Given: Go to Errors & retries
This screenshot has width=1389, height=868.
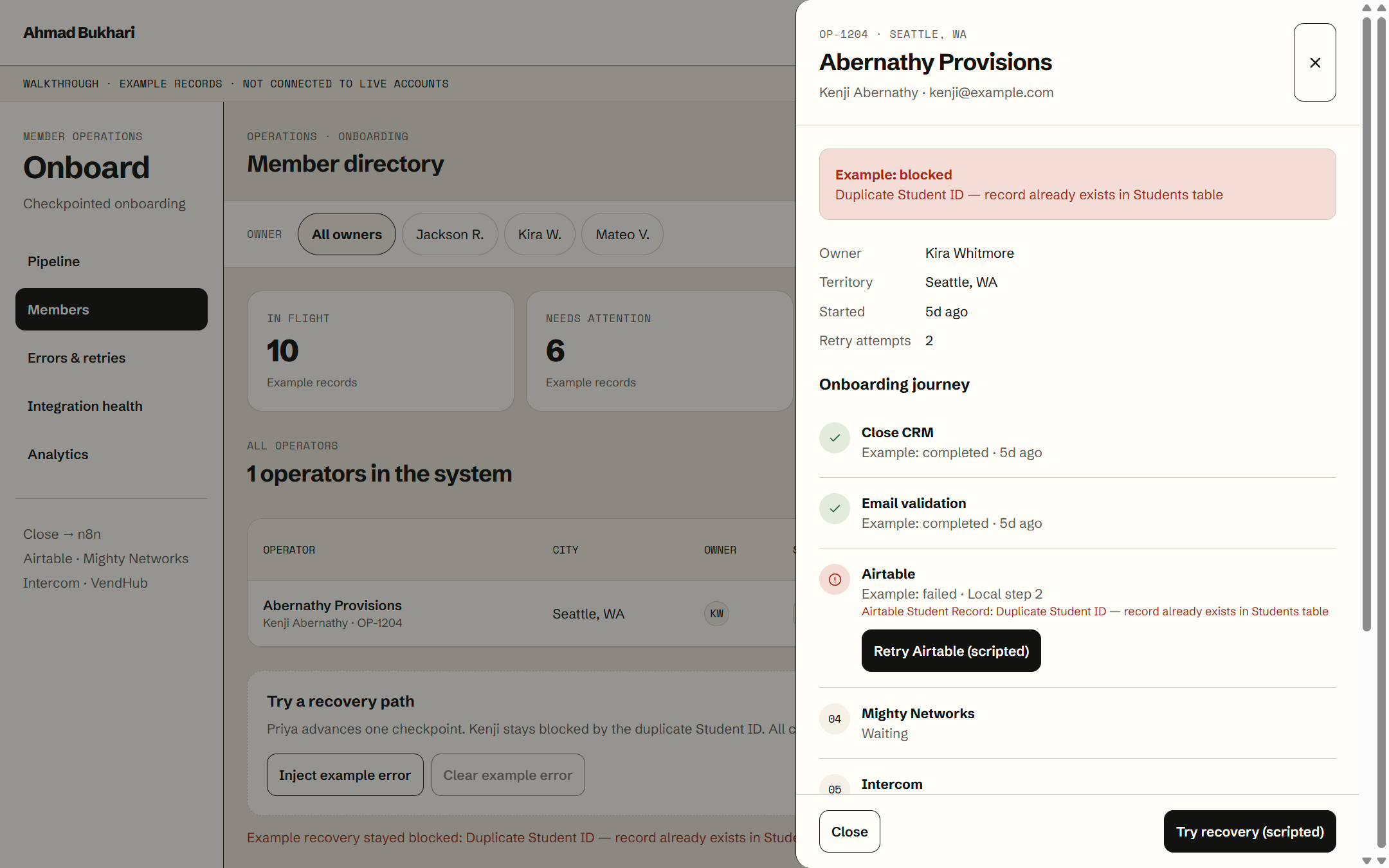Looking at the screenshot, I should pyautogui.click(x=111, y=357).
